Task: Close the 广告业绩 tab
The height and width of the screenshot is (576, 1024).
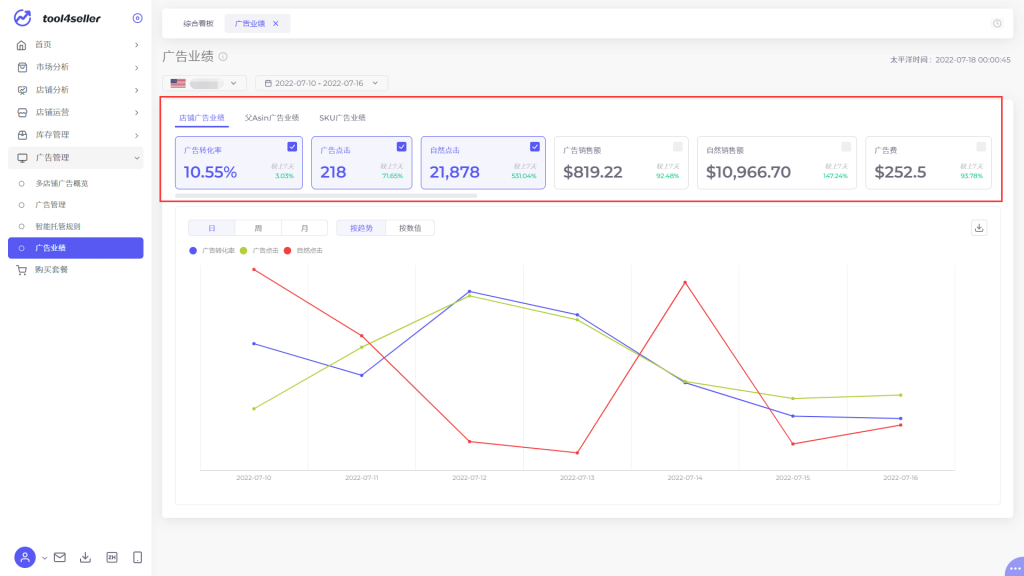Action: 276,23
